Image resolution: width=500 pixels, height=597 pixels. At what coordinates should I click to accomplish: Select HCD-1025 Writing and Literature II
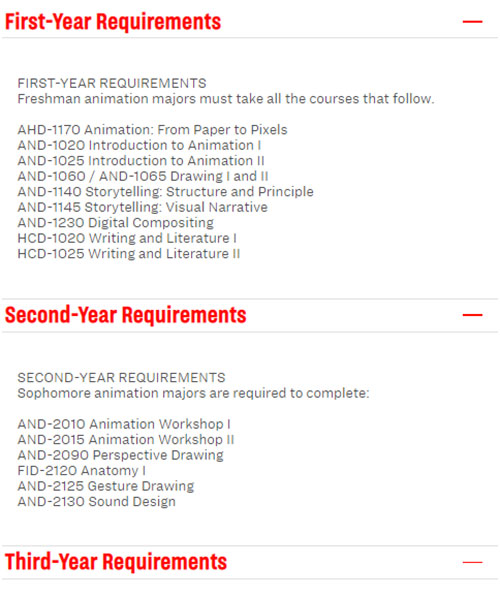(x=129, y=254)
